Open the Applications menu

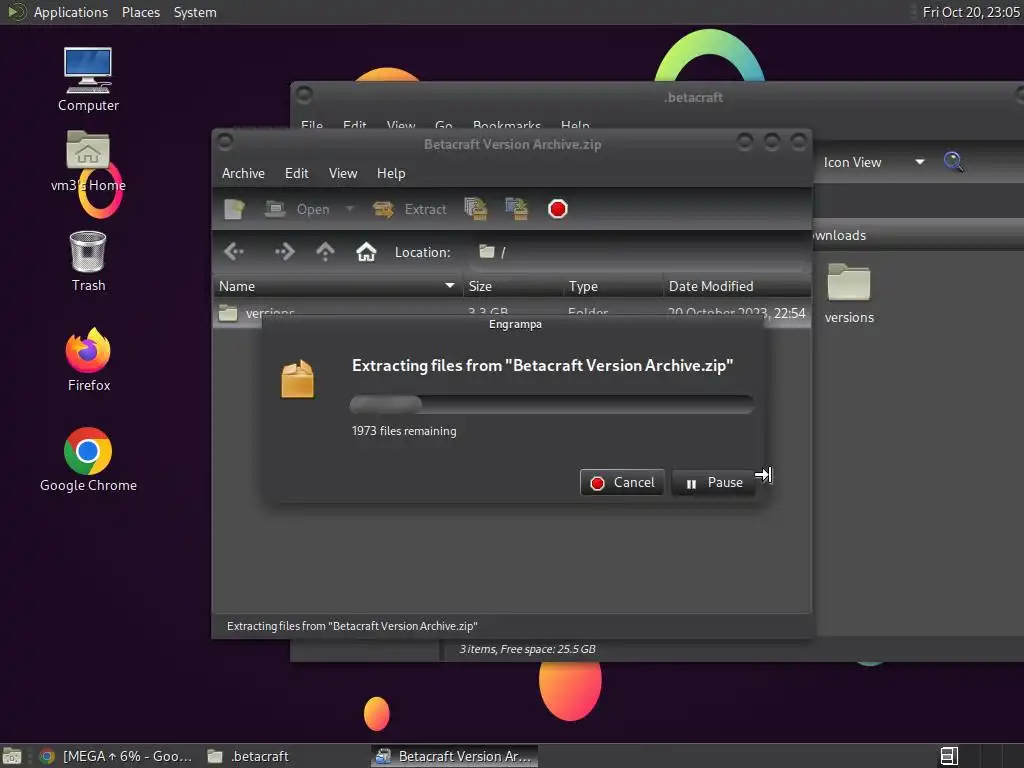(71, 12)
